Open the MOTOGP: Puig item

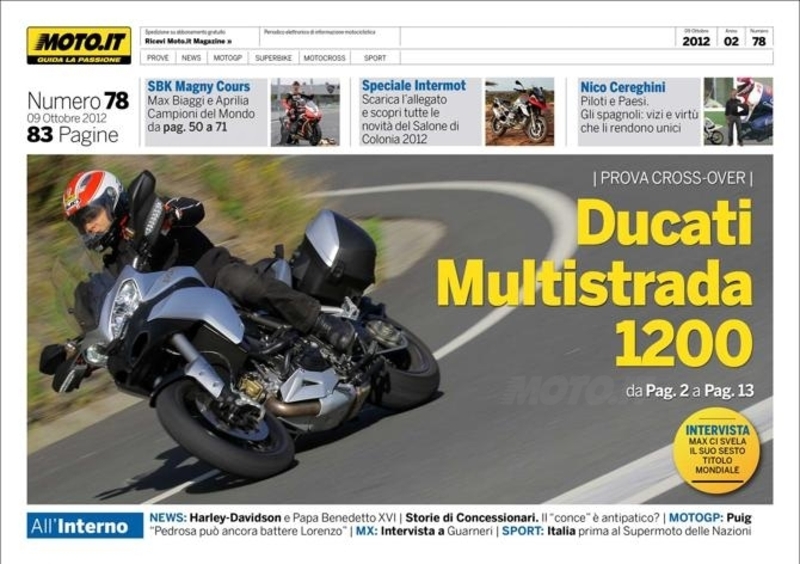tap(710, 518)
